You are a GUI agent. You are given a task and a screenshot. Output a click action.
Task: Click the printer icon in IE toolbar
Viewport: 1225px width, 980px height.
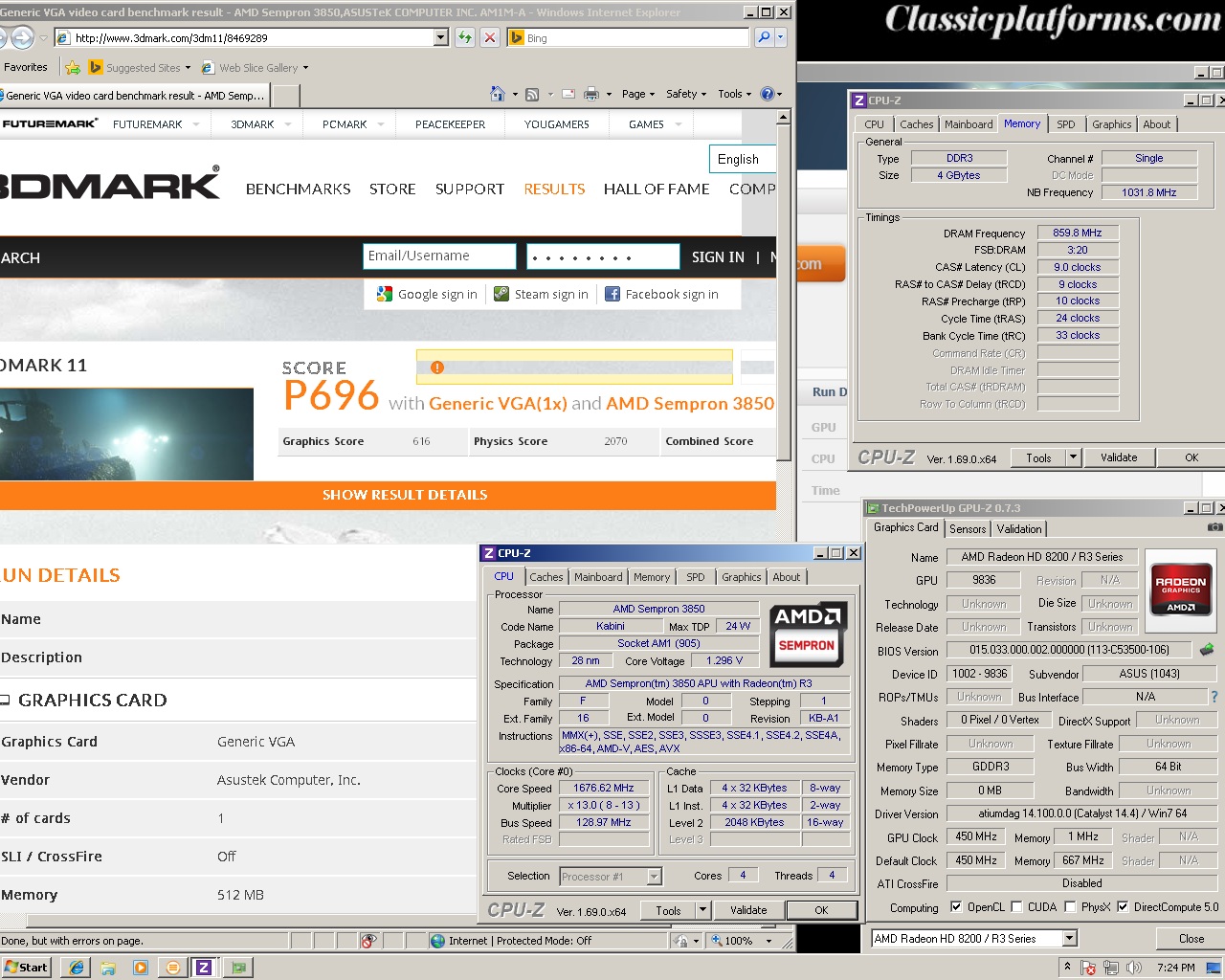591,94
